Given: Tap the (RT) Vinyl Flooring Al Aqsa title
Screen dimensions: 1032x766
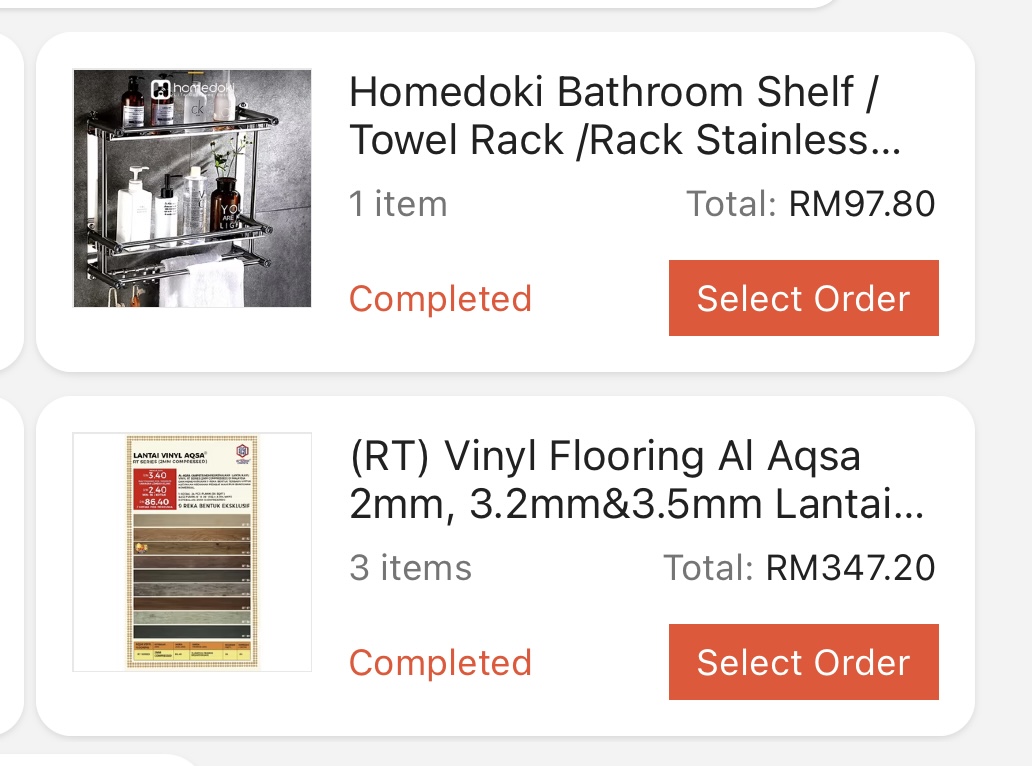Looking at the screenshot, I should pyautogui.click(x=636, y=480).
